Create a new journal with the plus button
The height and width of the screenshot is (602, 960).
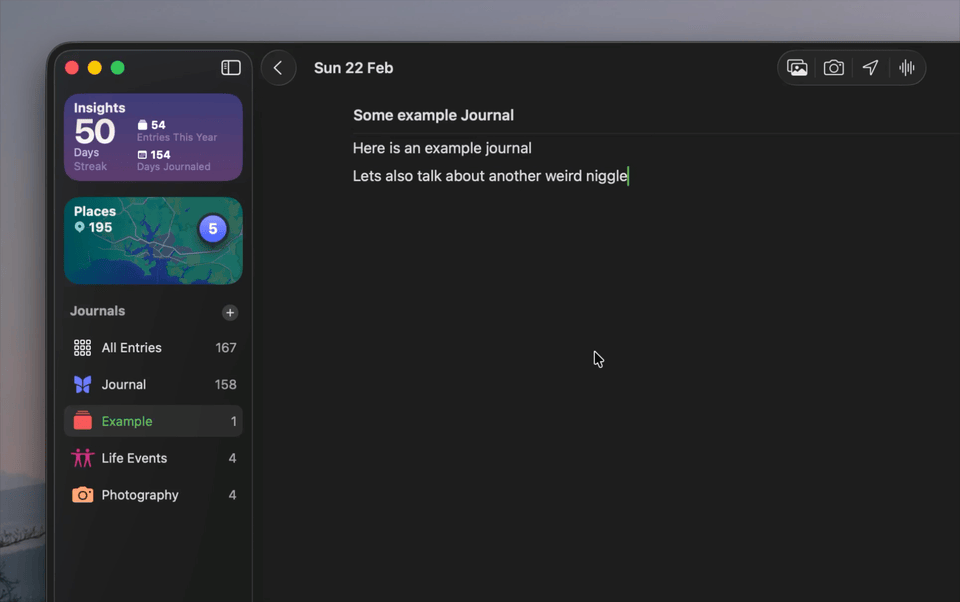229,312
